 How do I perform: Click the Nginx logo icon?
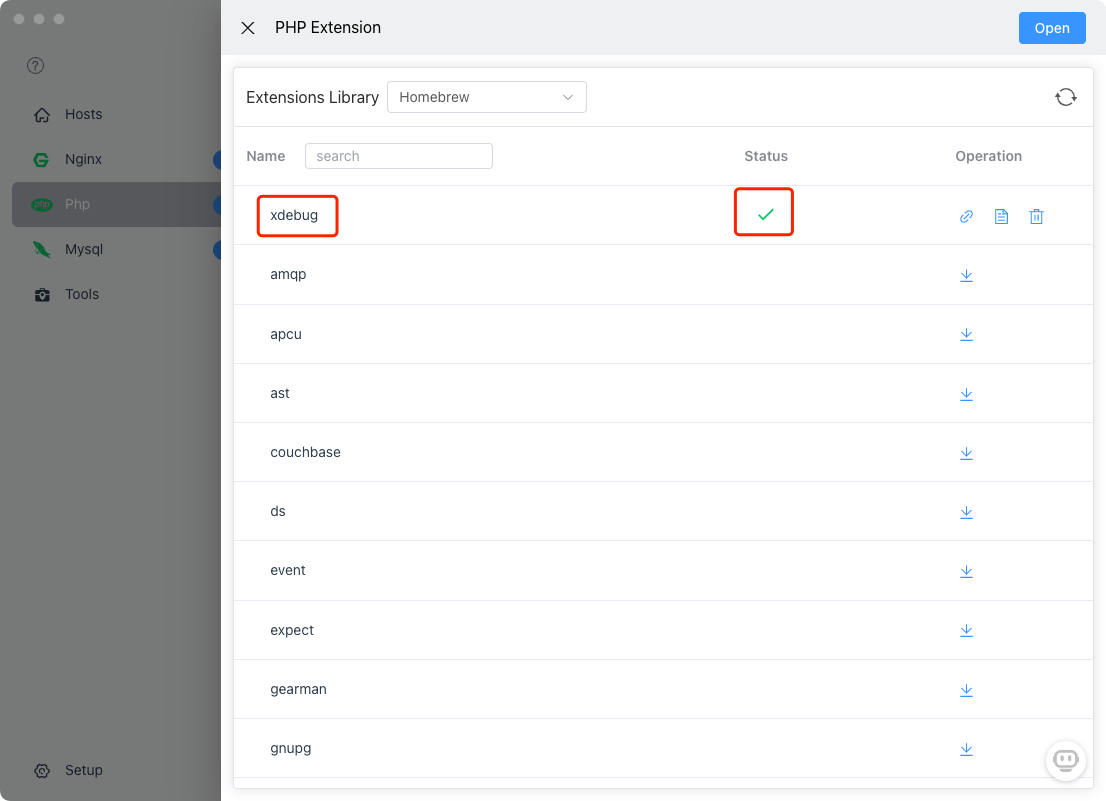[42, 160]
